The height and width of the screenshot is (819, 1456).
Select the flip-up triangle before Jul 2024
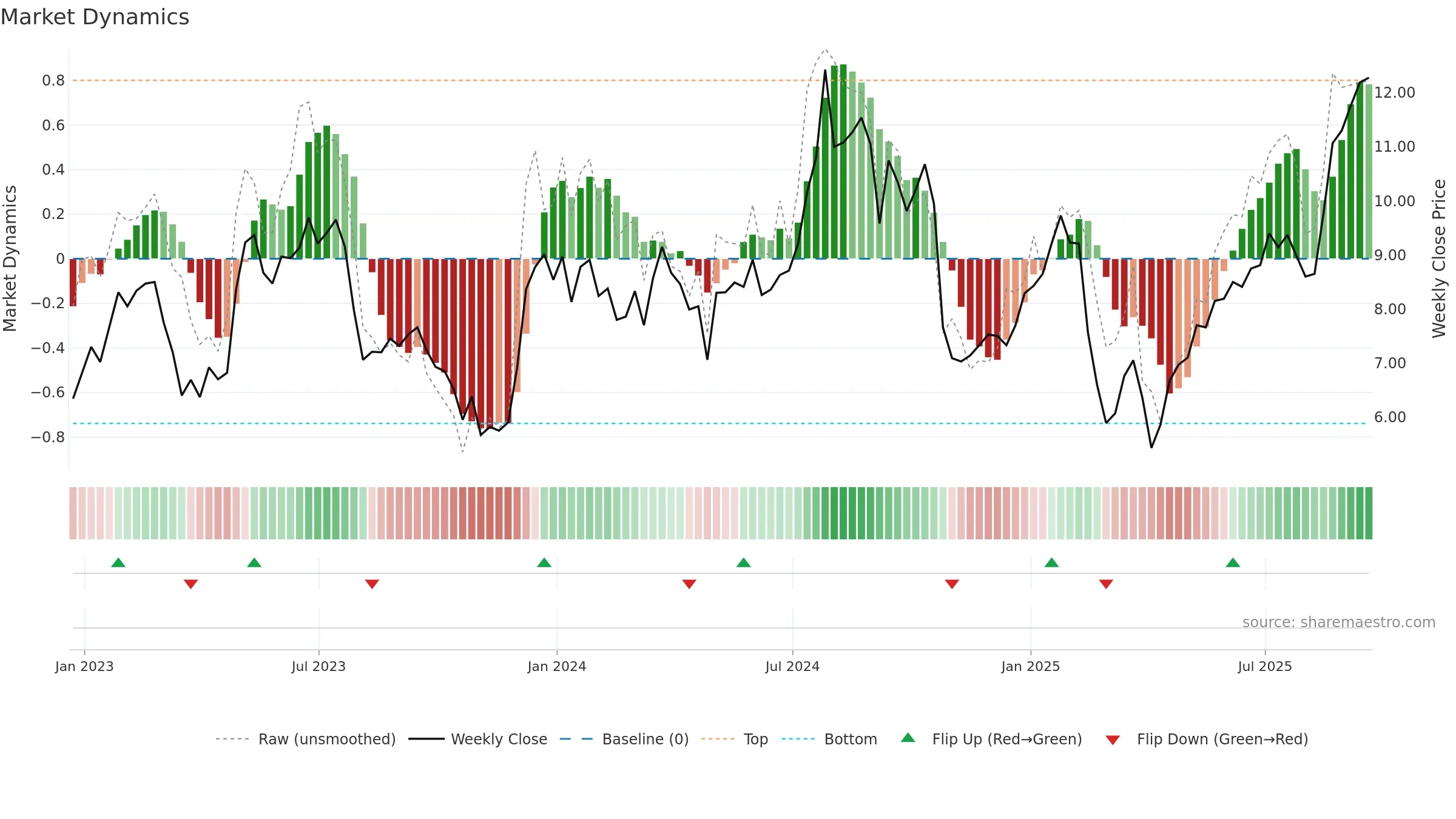743,562
